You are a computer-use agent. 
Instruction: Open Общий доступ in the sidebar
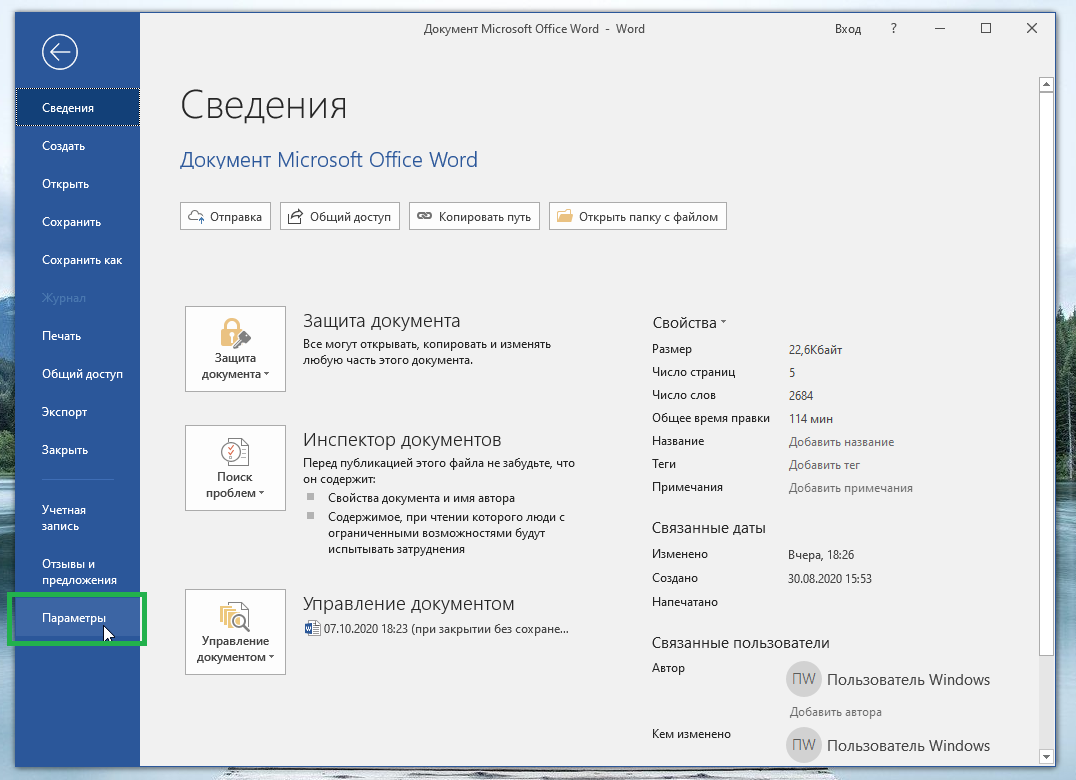click(x=78, y=374)
